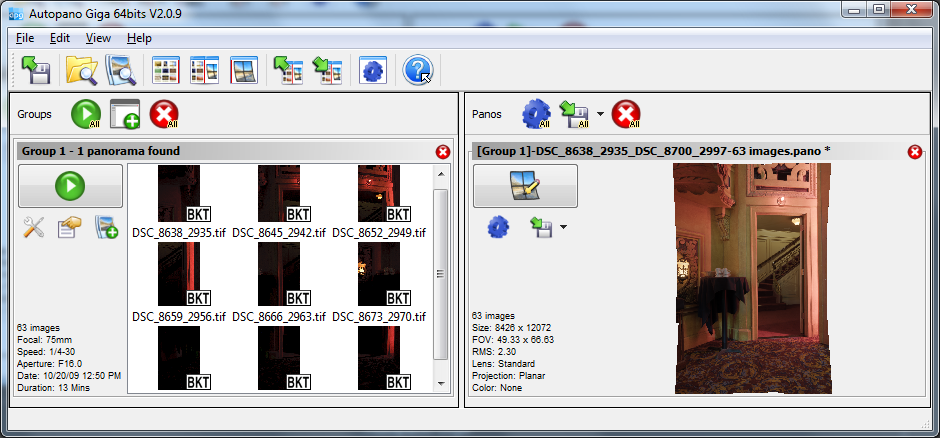This screenshot has width=940, height=438.
Task: Open the save all panos dropdown arrow
Action: (600, 114)
